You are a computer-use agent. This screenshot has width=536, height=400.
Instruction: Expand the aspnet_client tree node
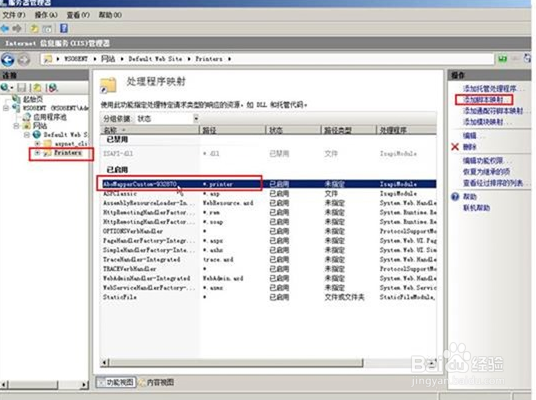(37, 143)
